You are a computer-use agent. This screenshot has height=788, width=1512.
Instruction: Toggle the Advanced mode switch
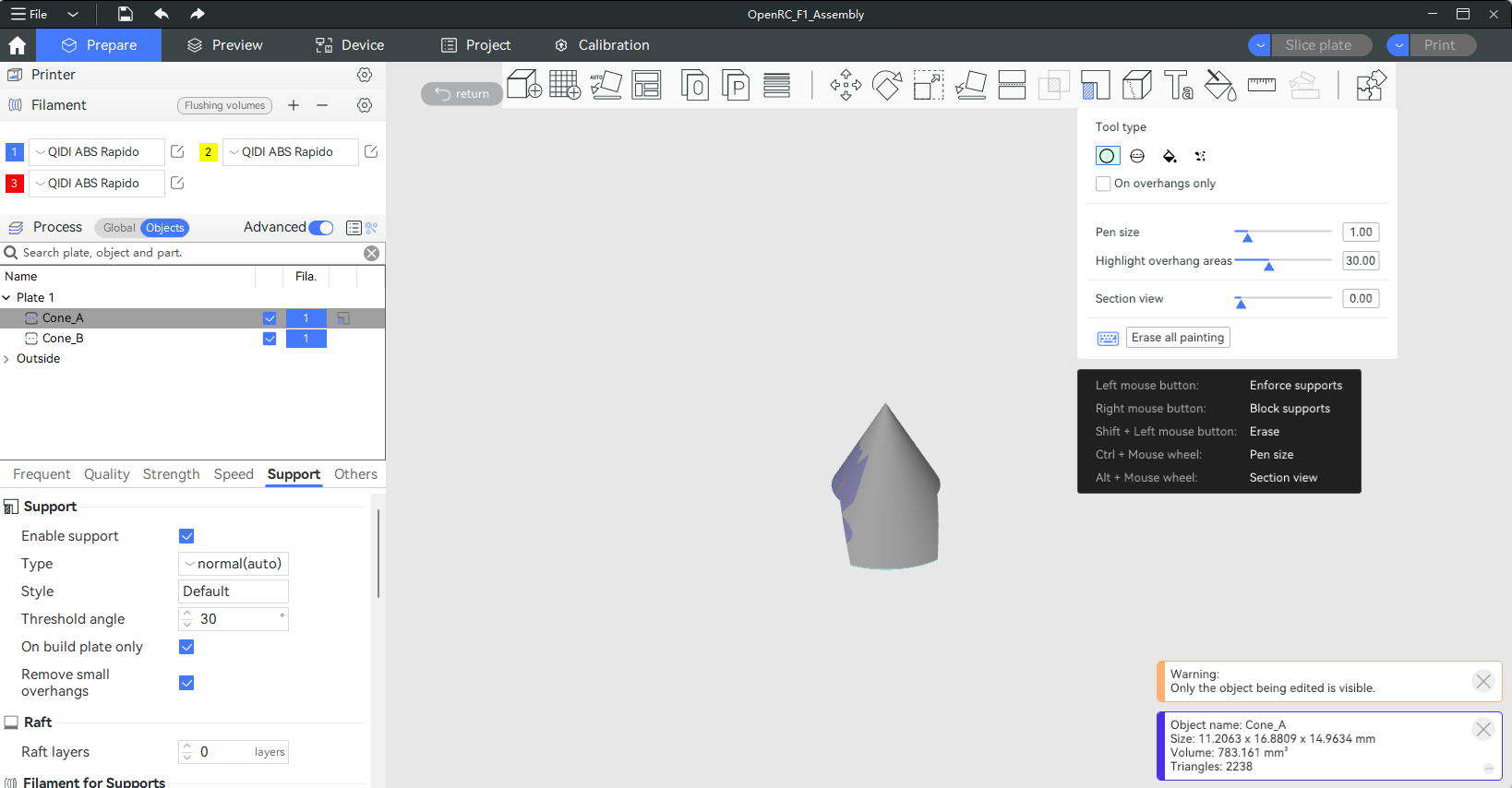[321, 228]
